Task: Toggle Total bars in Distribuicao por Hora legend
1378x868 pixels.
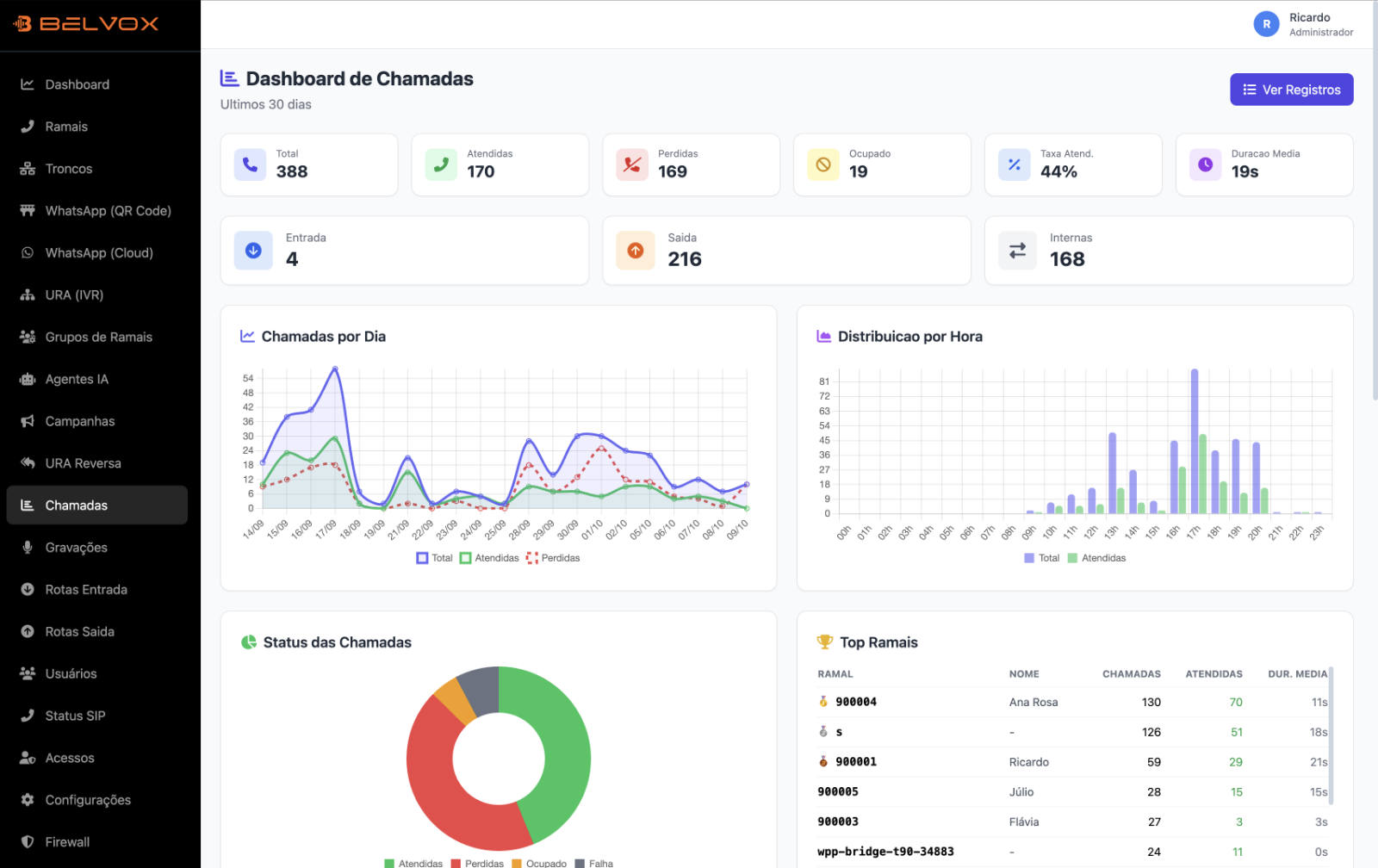Action: [1041, 558]
